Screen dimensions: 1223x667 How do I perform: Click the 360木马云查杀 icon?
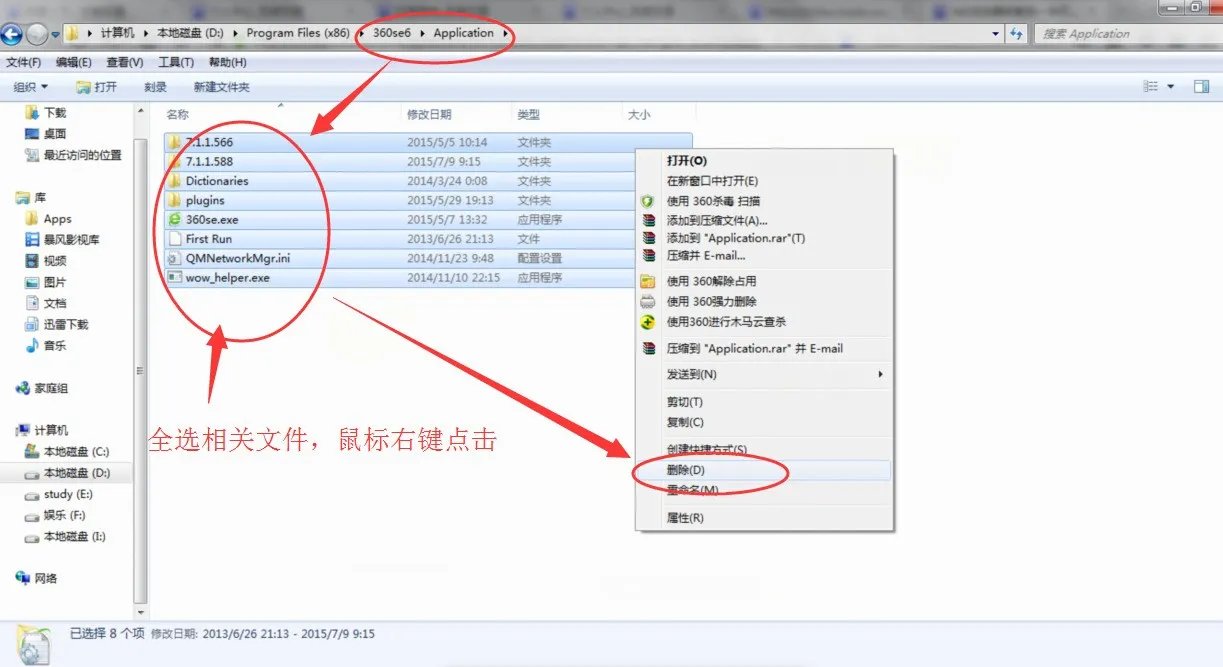click(648, 322)
